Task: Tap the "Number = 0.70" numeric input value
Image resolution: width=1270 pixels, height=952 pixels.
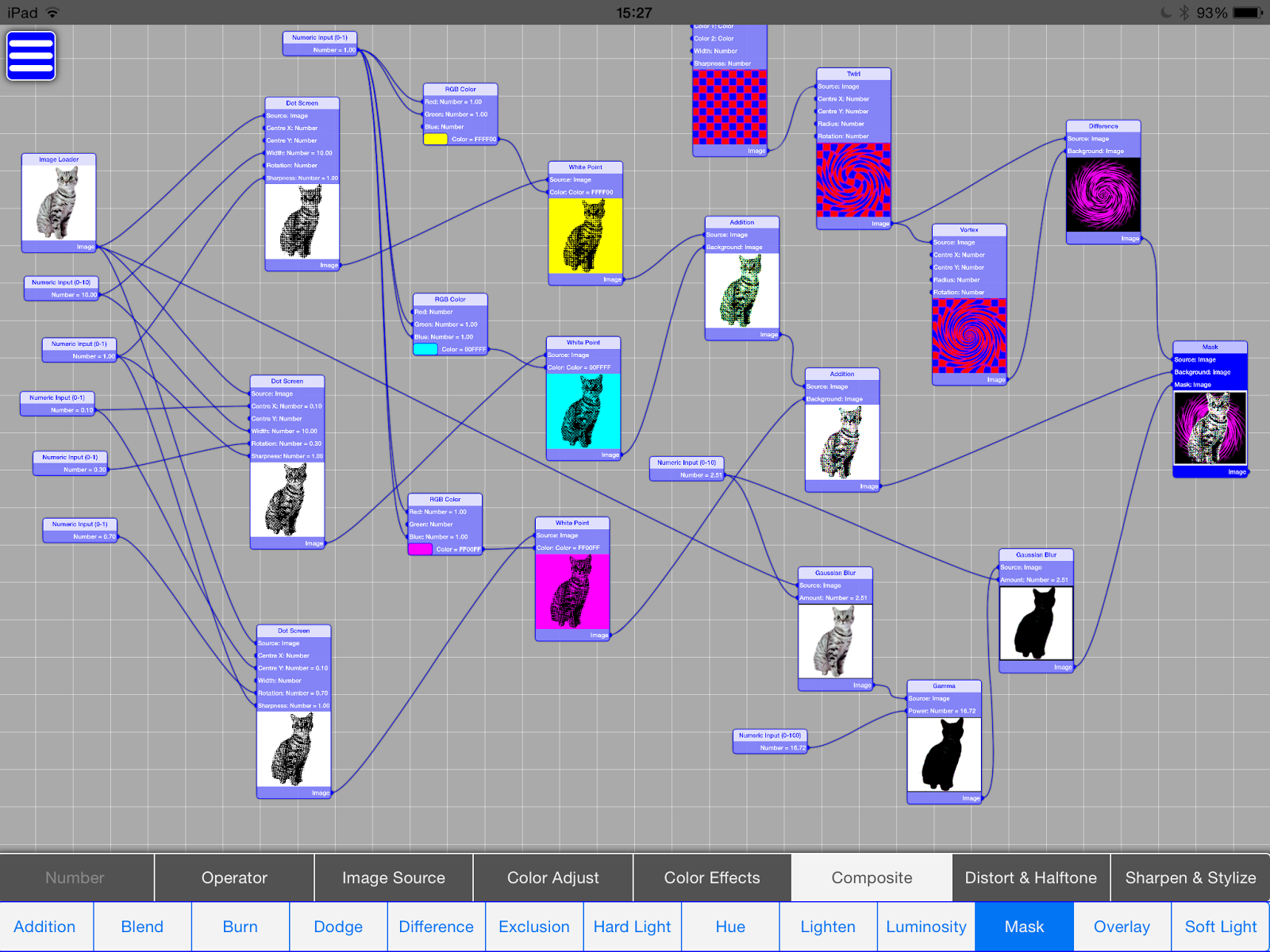Action: [x=94, y=537]
